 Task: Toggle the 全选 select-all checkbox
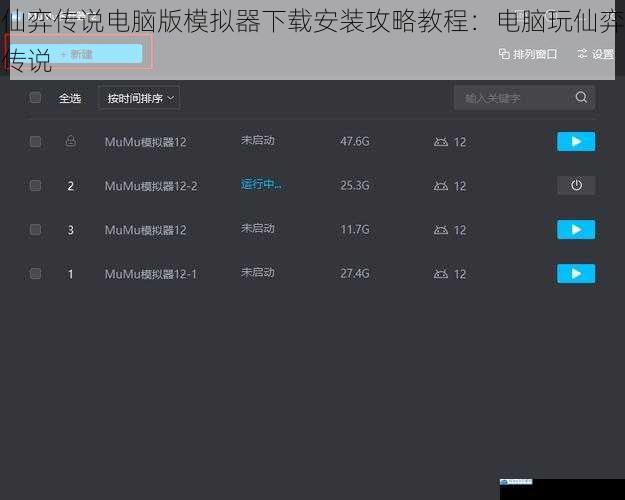coord(35,97)
